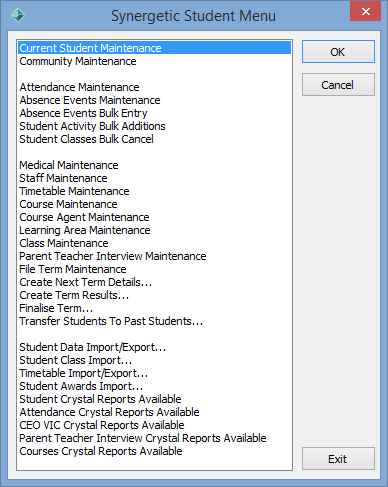The height and width of the screenshot is (487, 388).
Task: Select Course Agent Maintenance
Action: (84, 217)
